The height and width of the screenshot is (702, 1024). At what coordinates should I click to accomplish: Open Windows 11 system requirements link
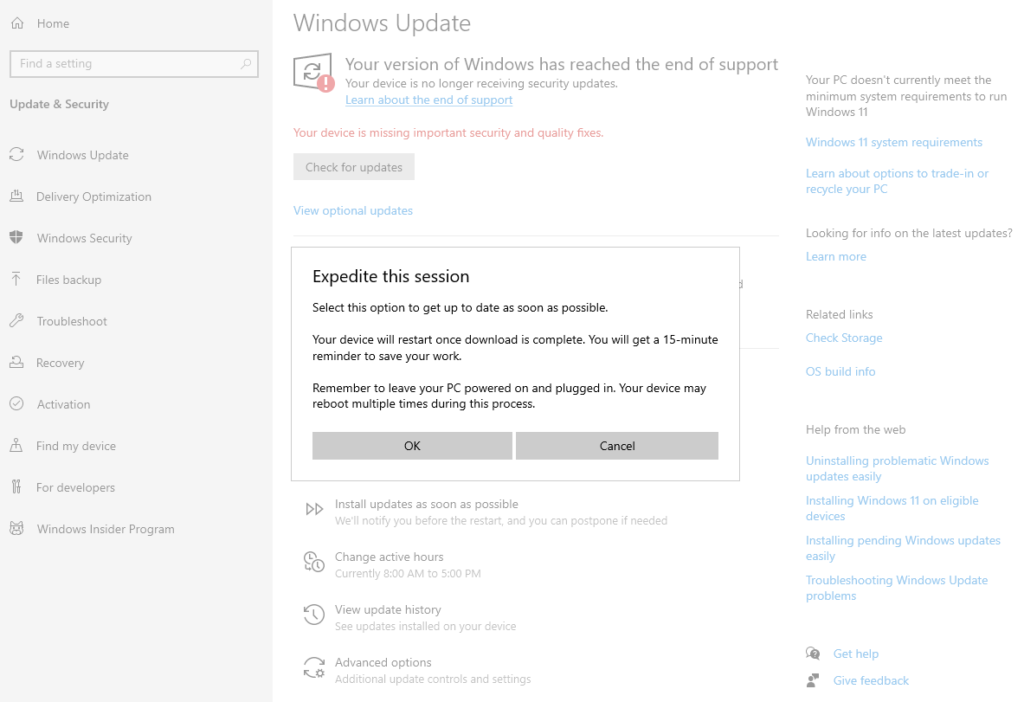tap(894, 142)
